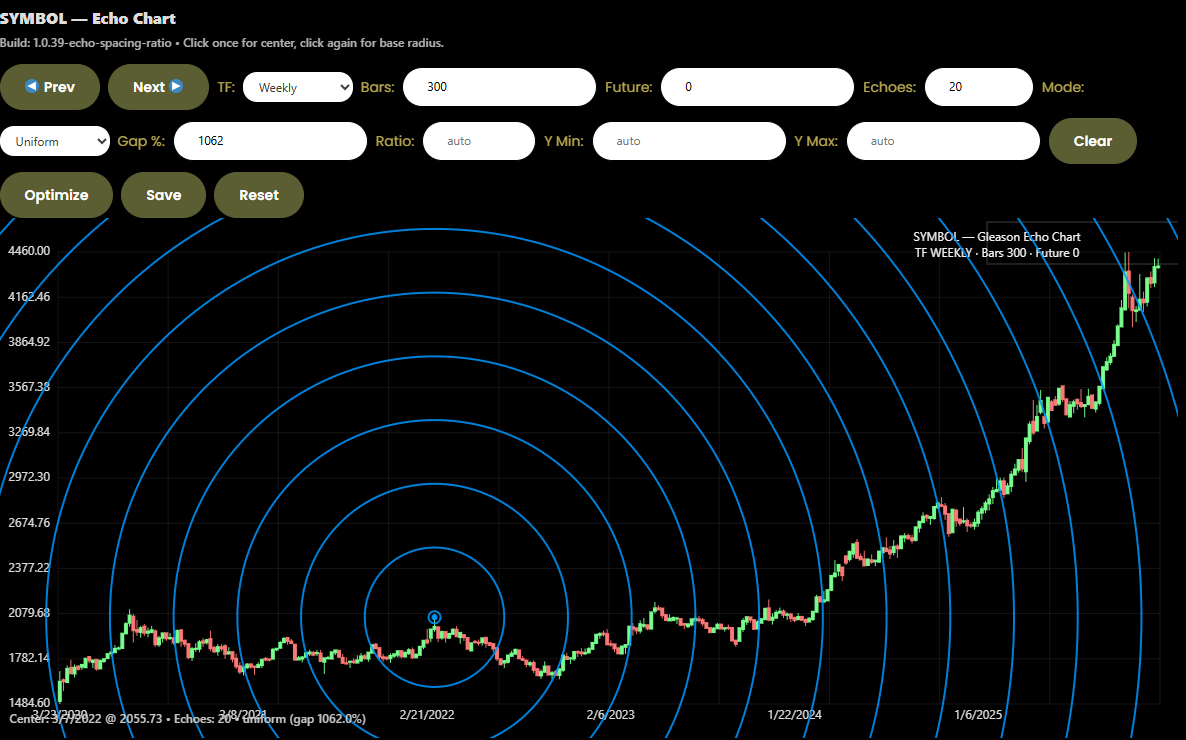Open the TF timeframe dropdown showing Weekly

tap(297, 87)
